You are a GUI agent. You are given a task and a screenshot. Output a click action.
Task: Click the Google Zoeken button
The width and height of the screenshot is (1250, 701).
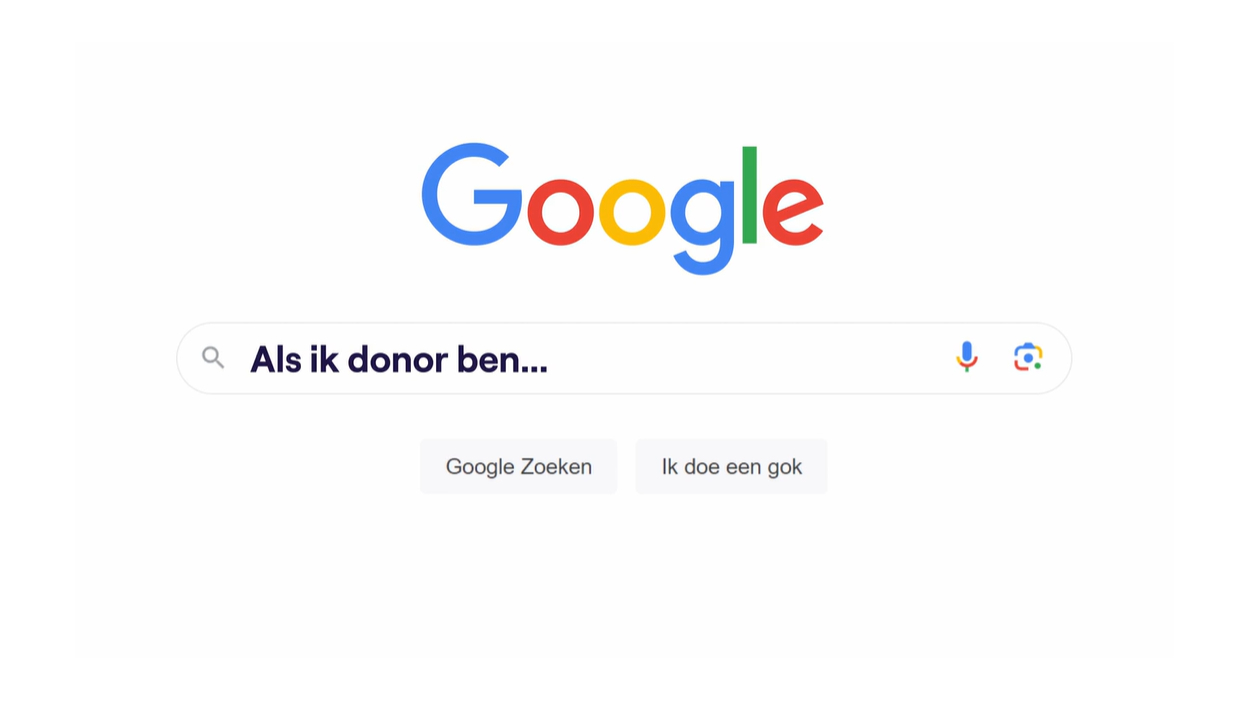[519, 466]
